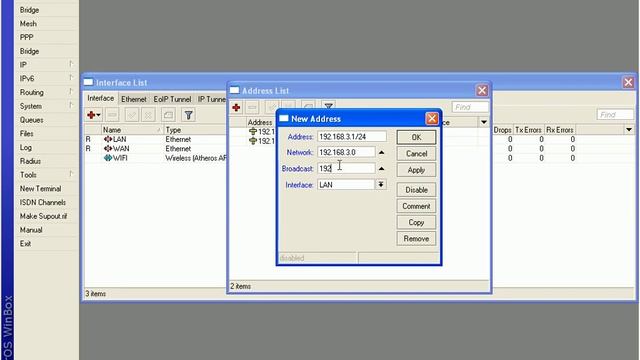Sort by the Type column header
Viewport: 640px width, 360px height.
click(195, 130)
